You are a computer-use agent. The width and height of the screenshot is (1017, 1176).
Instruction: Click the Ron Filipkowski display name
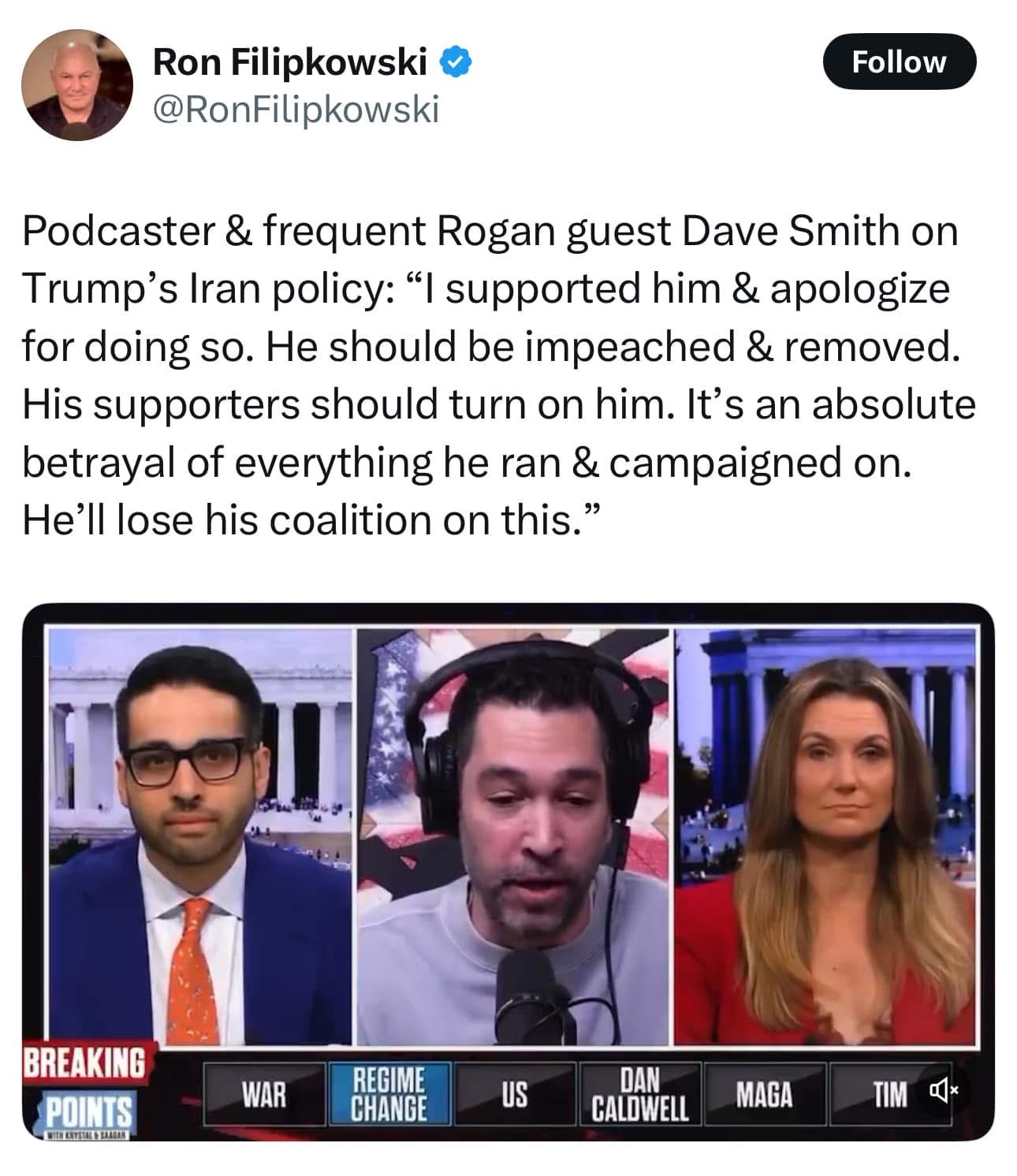click(290, 61)
